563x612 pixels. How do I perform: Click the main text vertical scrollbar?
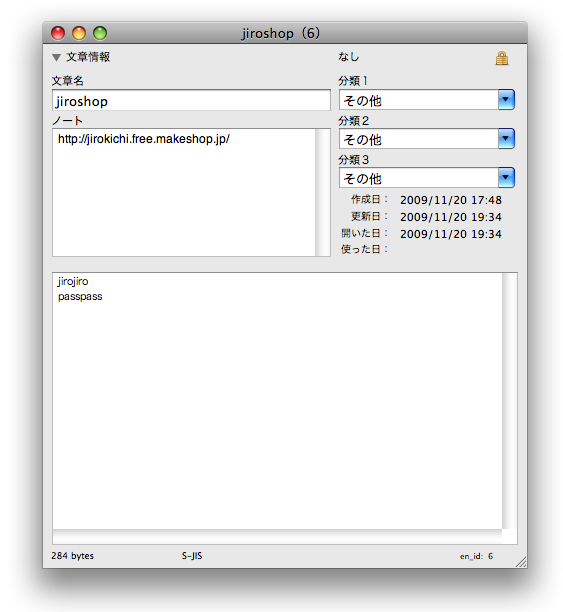point(510,401)
